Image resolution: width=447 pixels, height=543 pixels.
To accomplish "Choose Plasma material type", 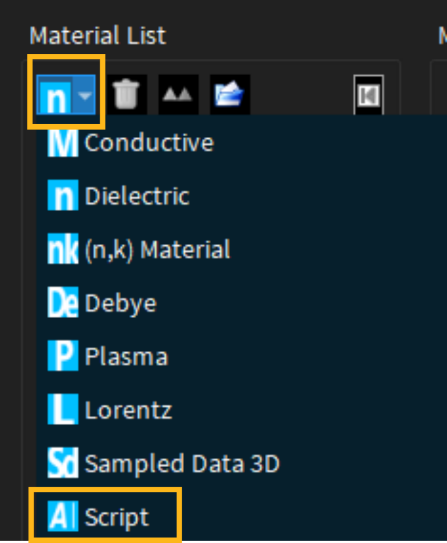I will [108, 356].
